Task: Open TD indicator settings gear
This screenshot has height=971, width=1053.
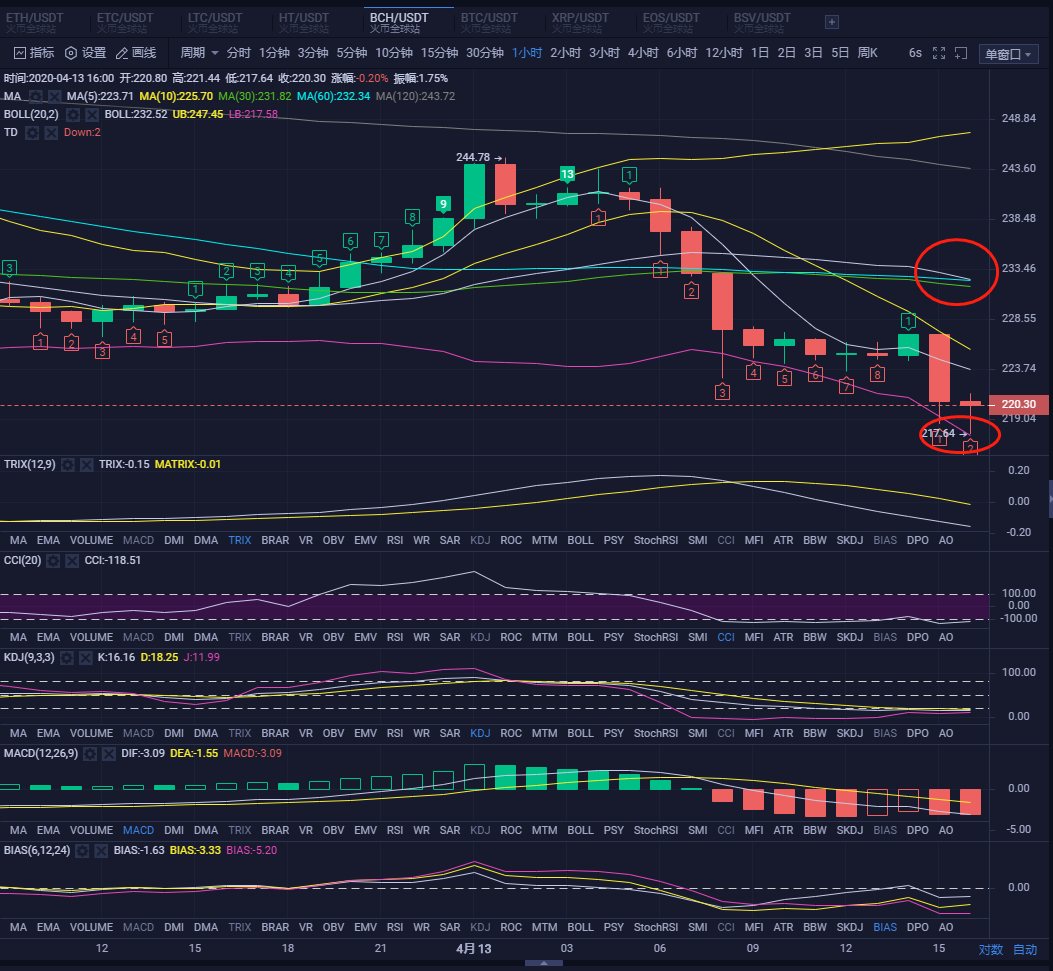Action: (32, 133)
